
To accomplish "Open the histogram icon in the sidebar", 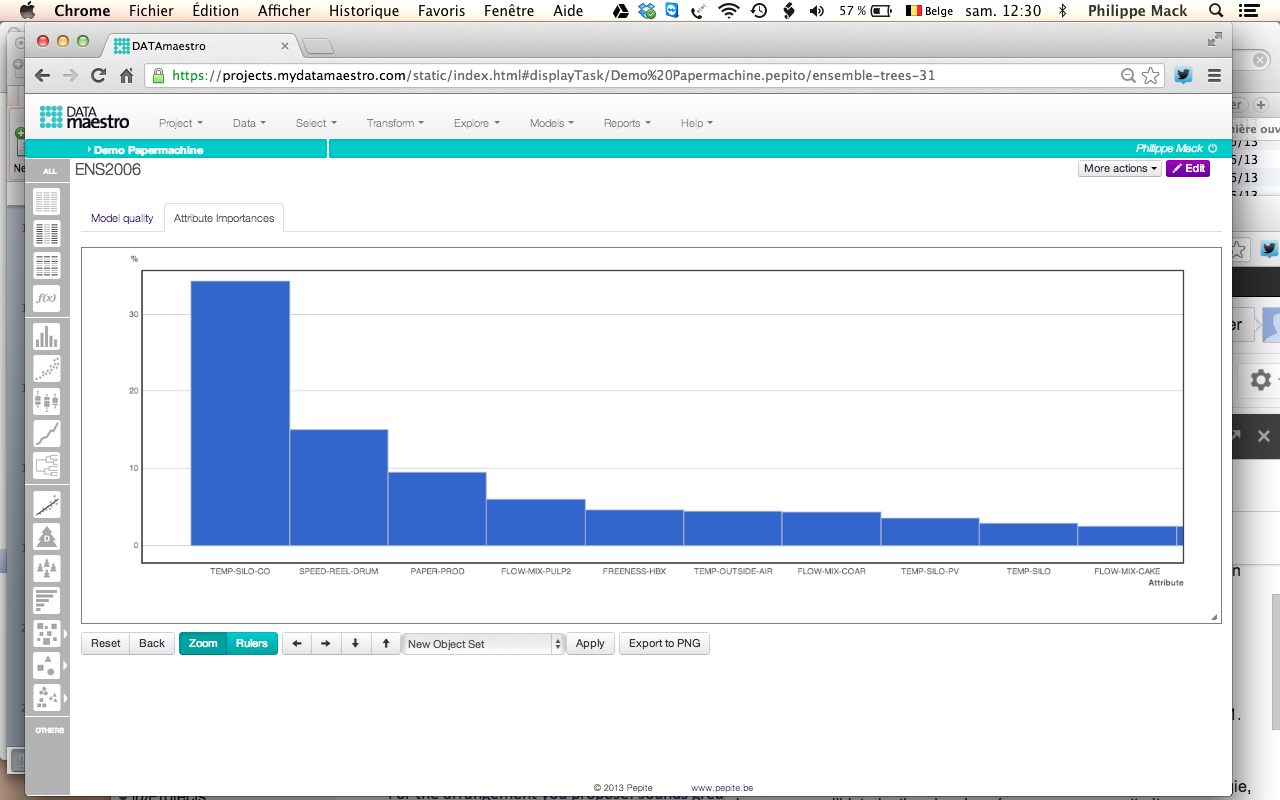I will (x=46, y=337).
